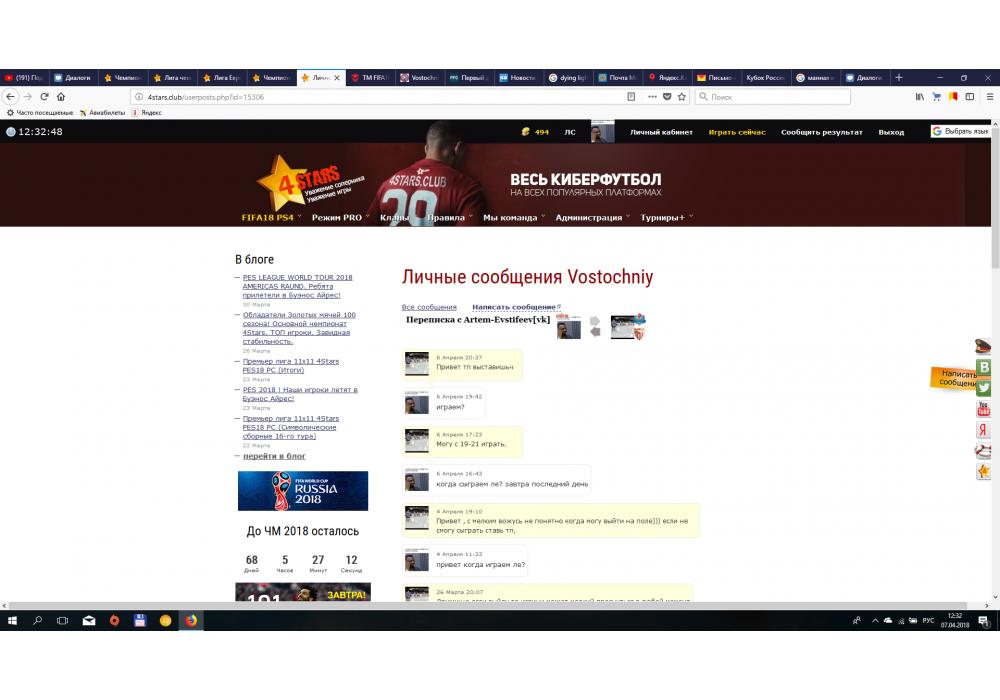The height and width of the screenshot is (700, 1000).
Task: Click the Firefox home button
Action: tap(61, 97)
